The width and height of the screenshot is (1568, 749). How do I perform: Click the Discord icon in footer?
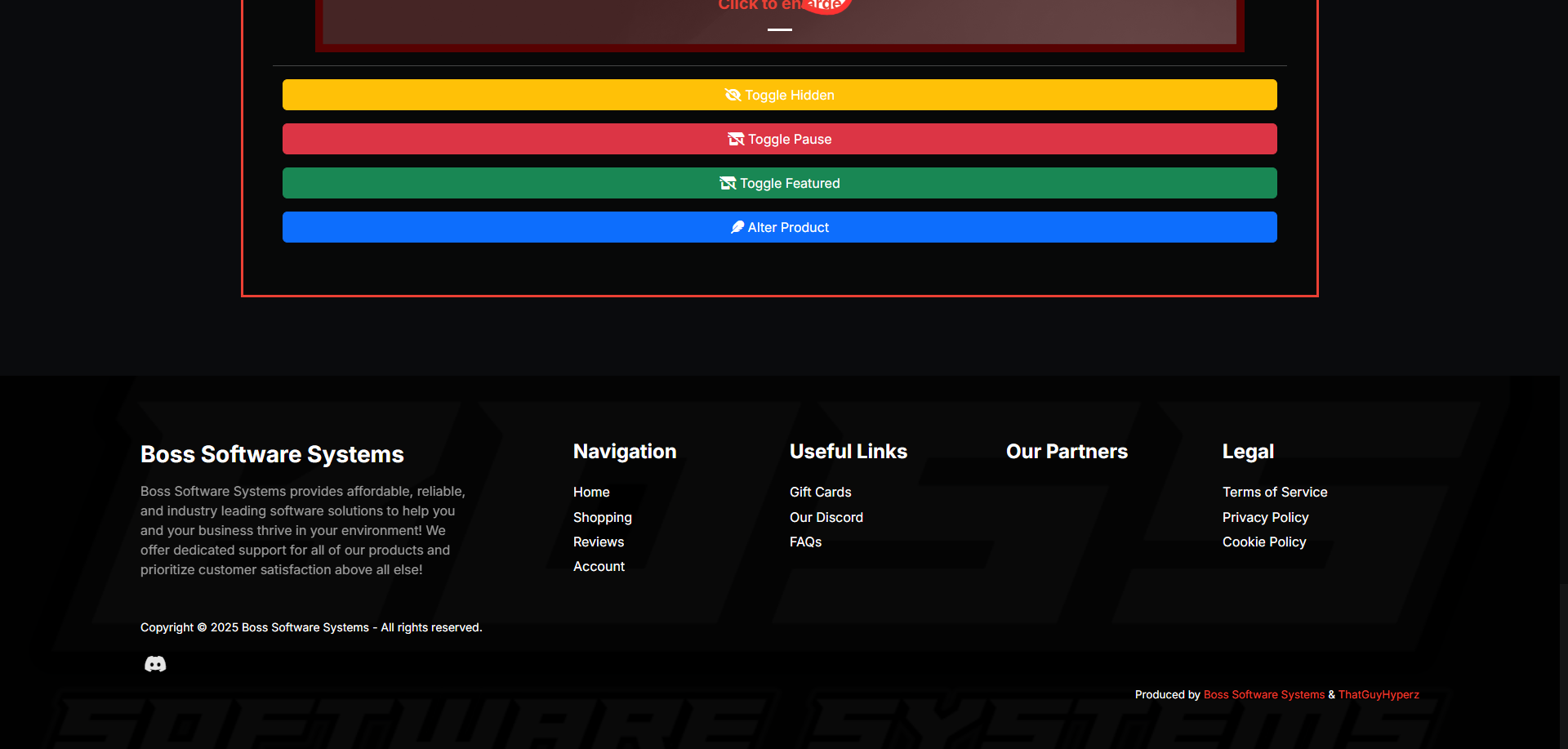(x=155, y=664)
